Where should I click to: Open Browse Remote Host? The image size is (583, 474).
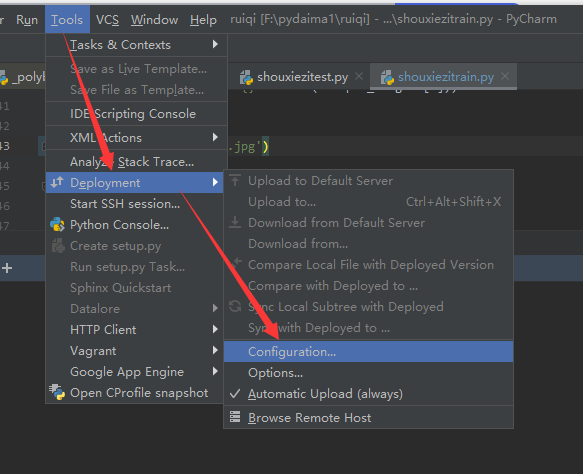tap(368, 418)
